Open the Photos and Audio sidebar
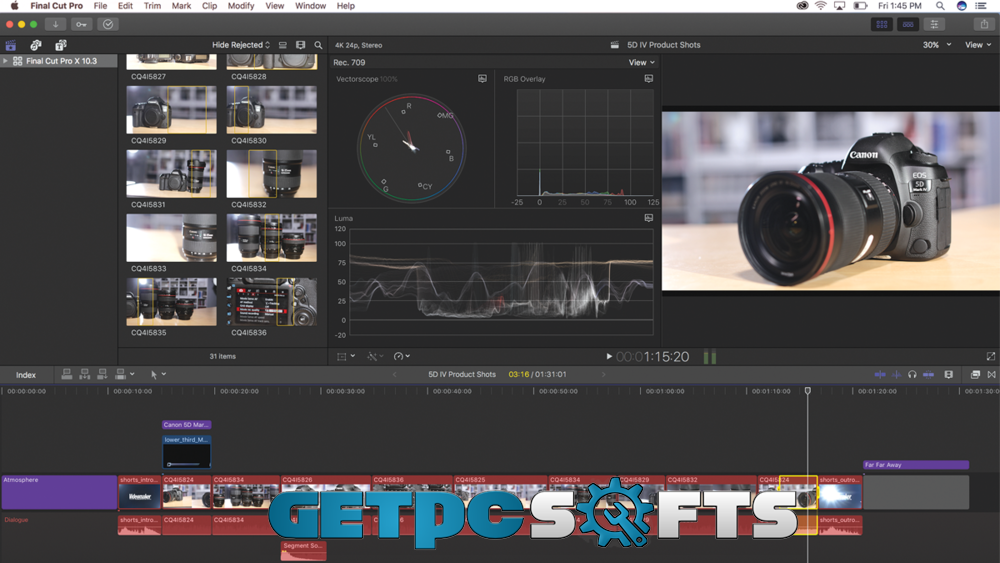Screen dimensions: 1000x563 coord(36,45)
